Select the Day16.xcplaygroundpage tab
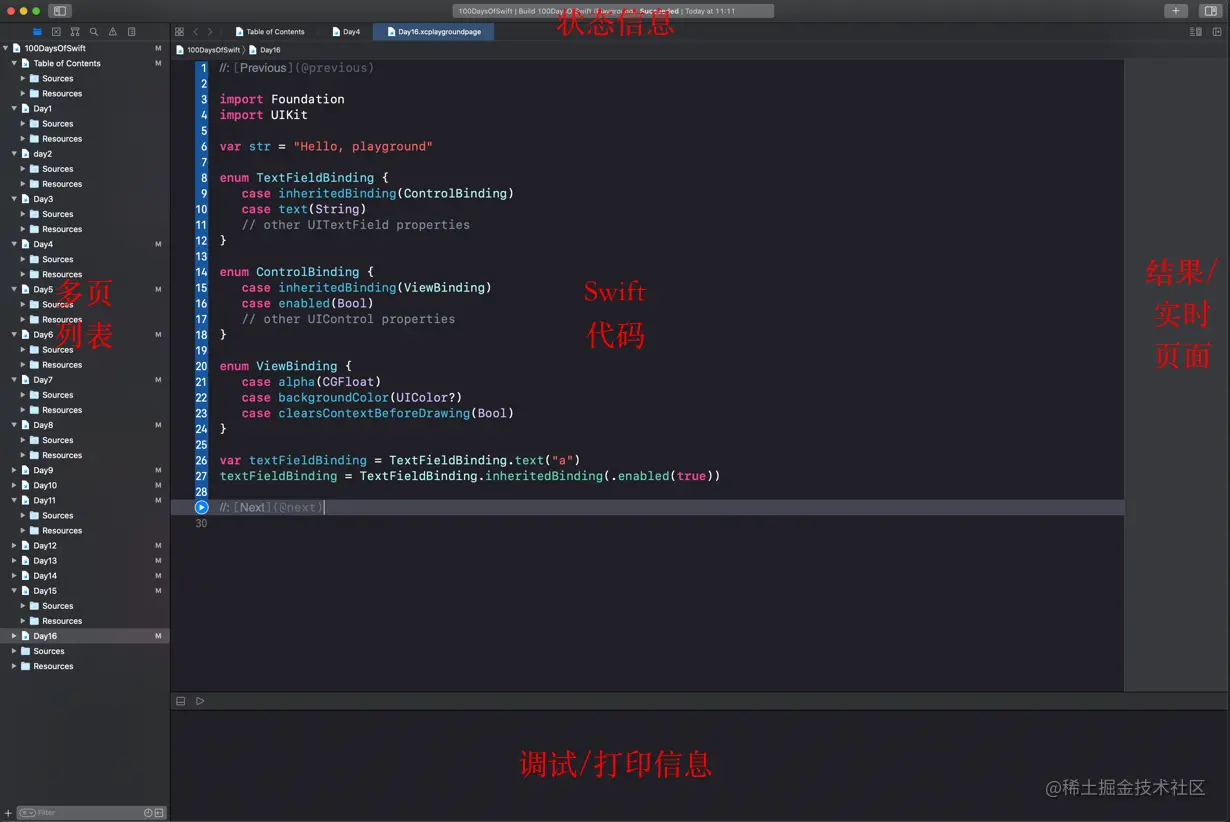1230x822 pixels. pos(433,32)
